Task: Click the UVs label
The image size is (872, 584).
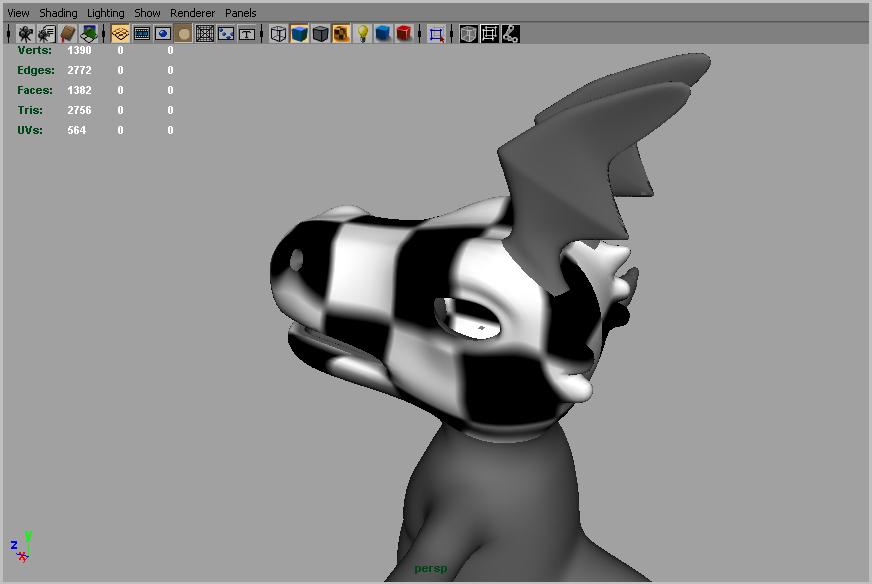Action: [x=30, y=130]
